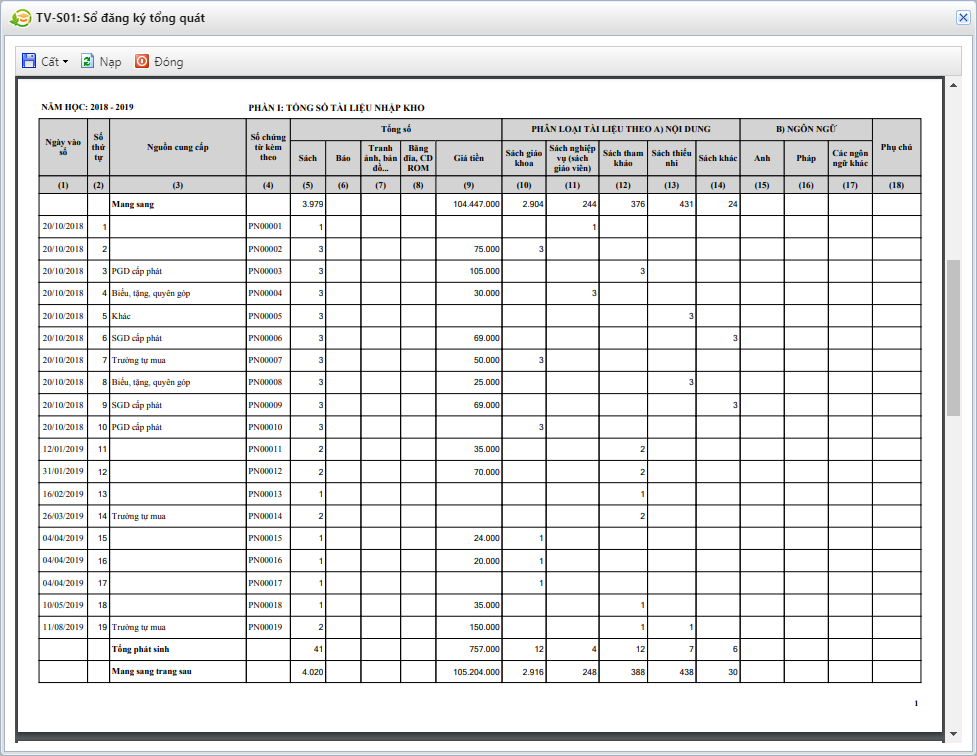Click 'SGD cấp phát' in row 6
Screen dimensions: 977x756
[136, 338]
